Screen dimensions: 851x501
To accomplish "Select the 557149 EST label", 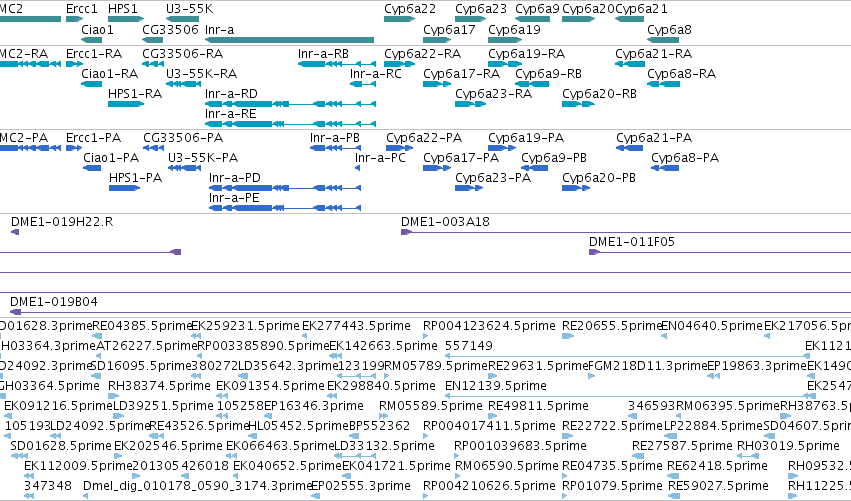I will click(468, 346).
